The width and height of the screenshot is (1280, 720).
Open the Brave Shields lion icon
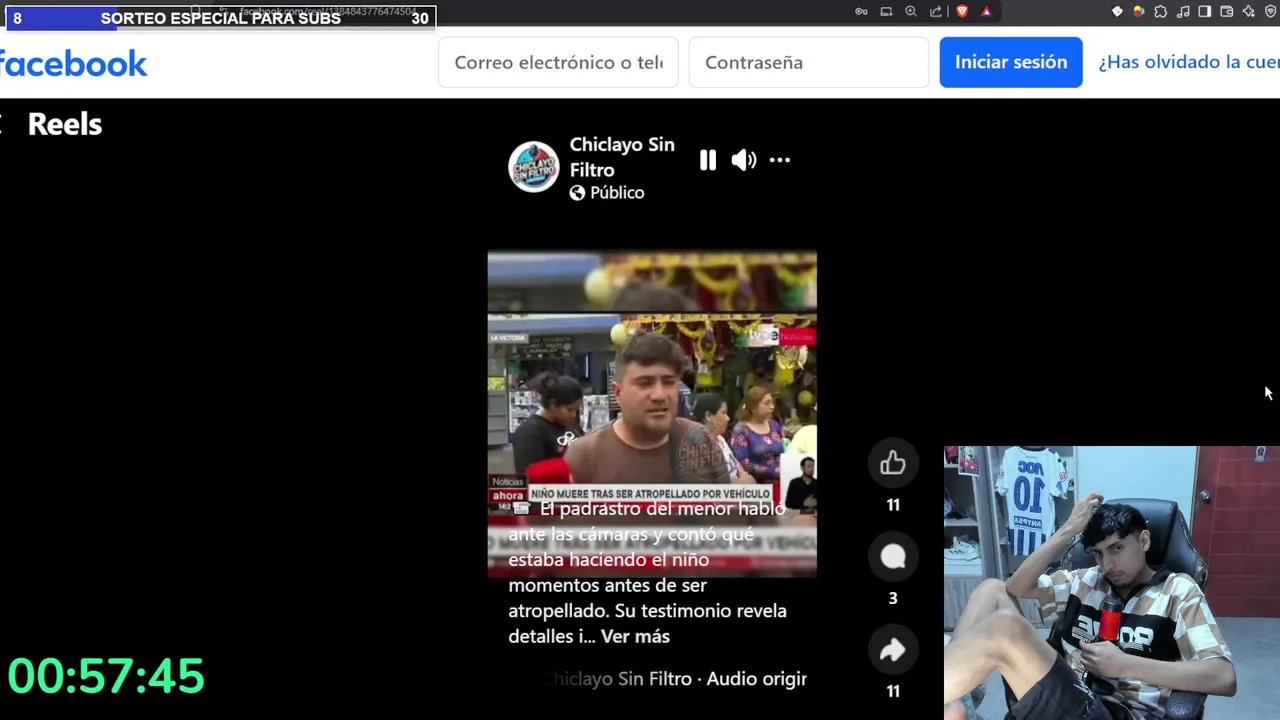pyautogui.click(x=962, y=12)
